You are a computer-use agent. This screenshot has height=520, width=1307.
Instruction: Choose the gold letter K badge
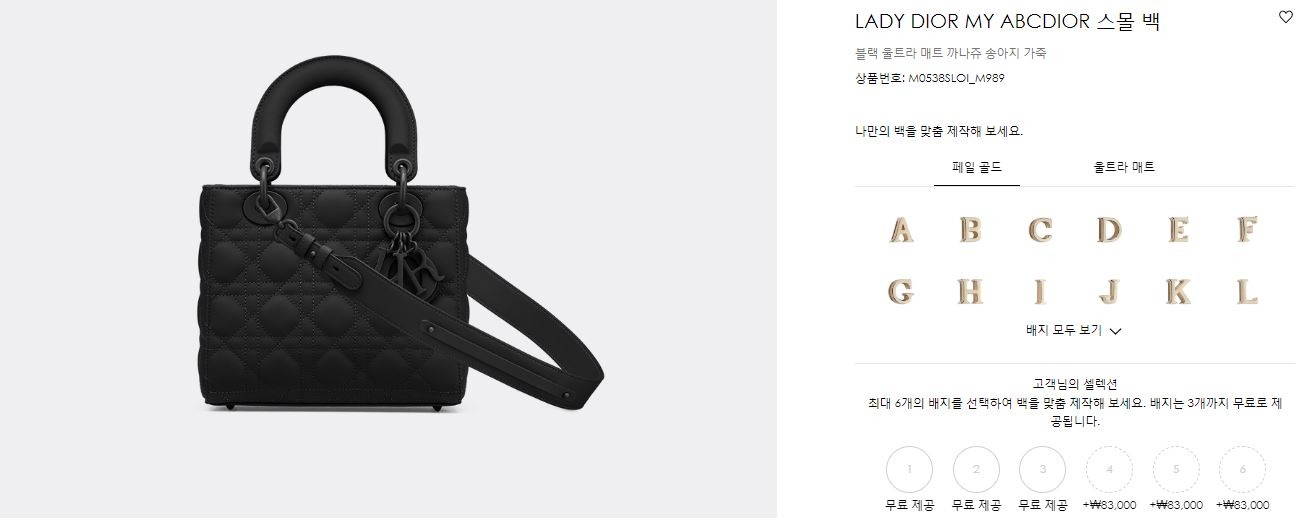coord(1178,292)
